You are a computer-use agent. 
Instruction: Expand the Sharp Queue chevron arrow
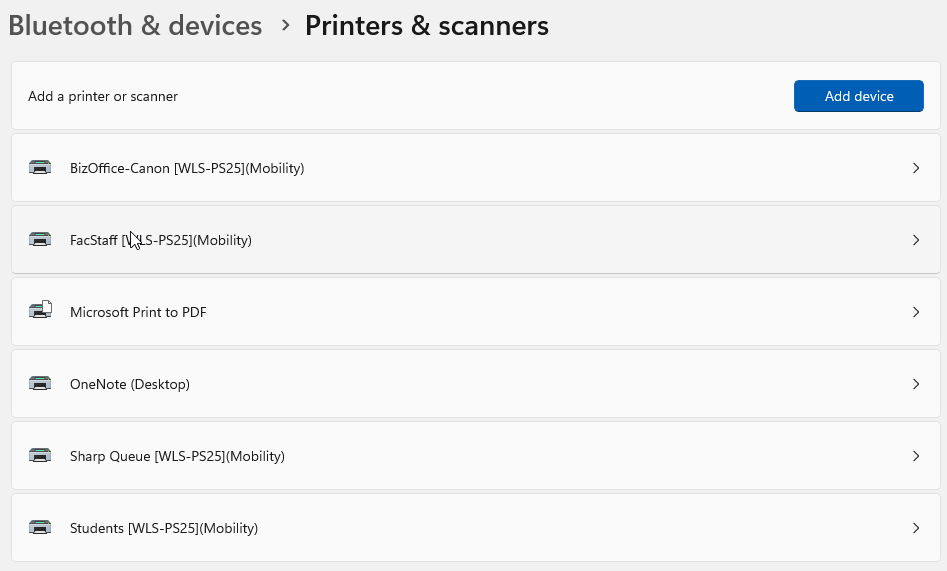(x=916, y=456)
